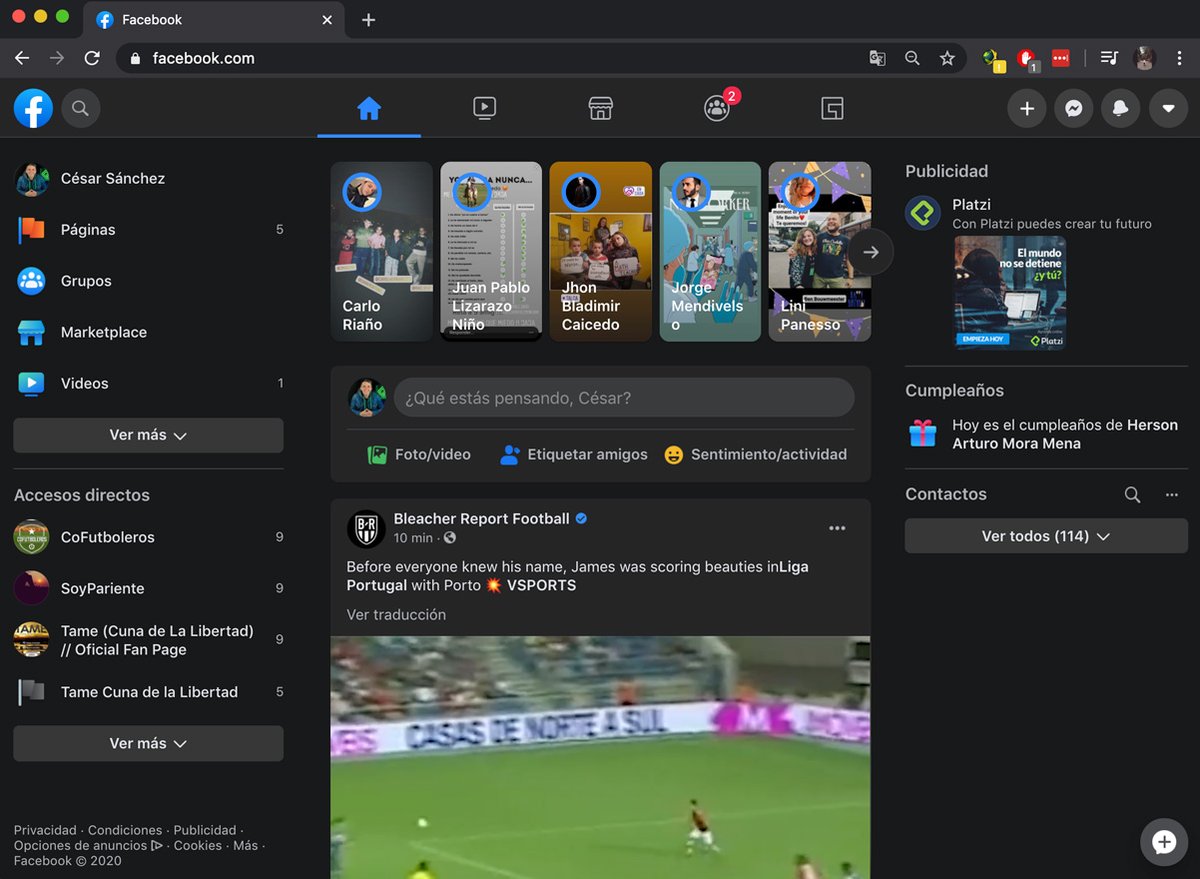Open the Facebook search magnifier
The height and width of the screenshot is (879, 1200).
pyautogui.click(x=81, y=108)
